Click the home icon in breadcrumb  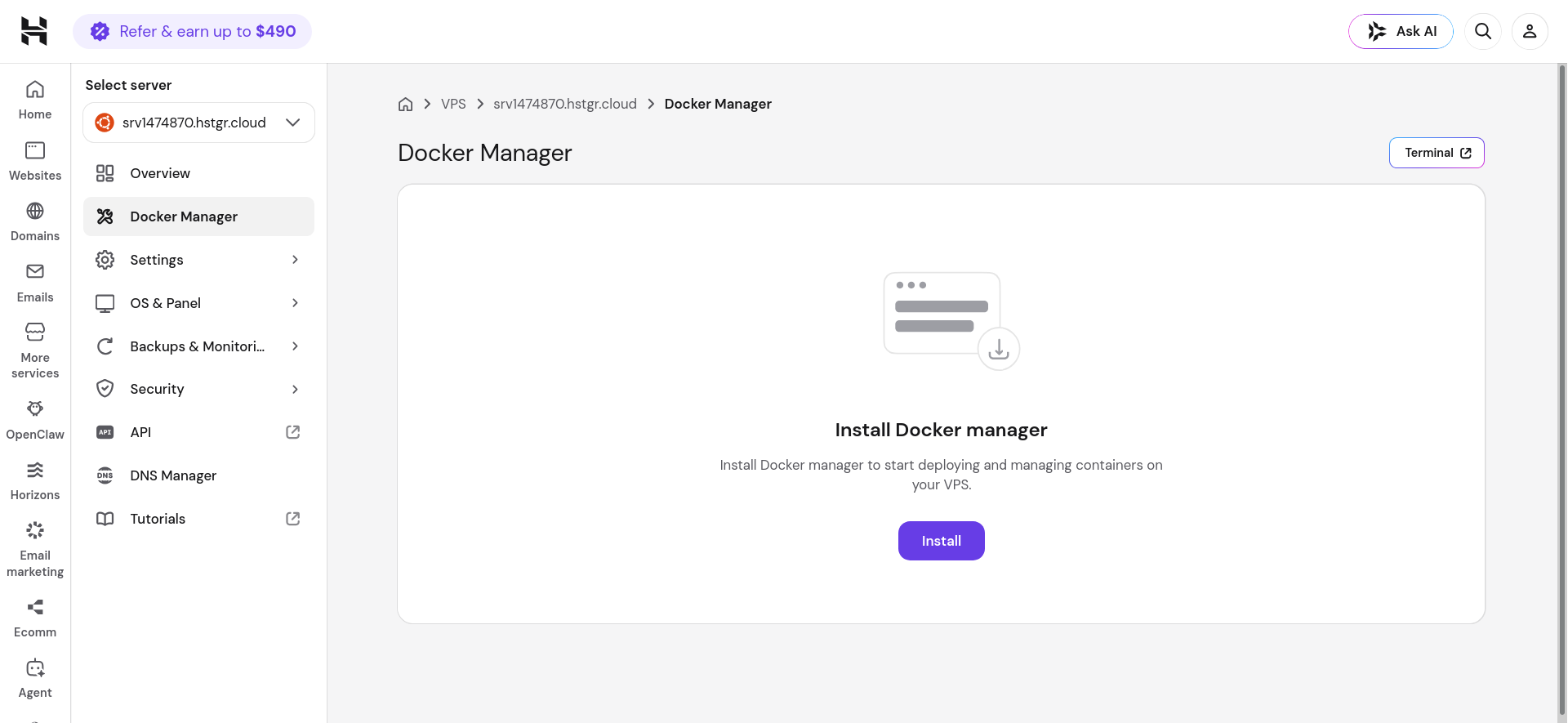point(405,104)
